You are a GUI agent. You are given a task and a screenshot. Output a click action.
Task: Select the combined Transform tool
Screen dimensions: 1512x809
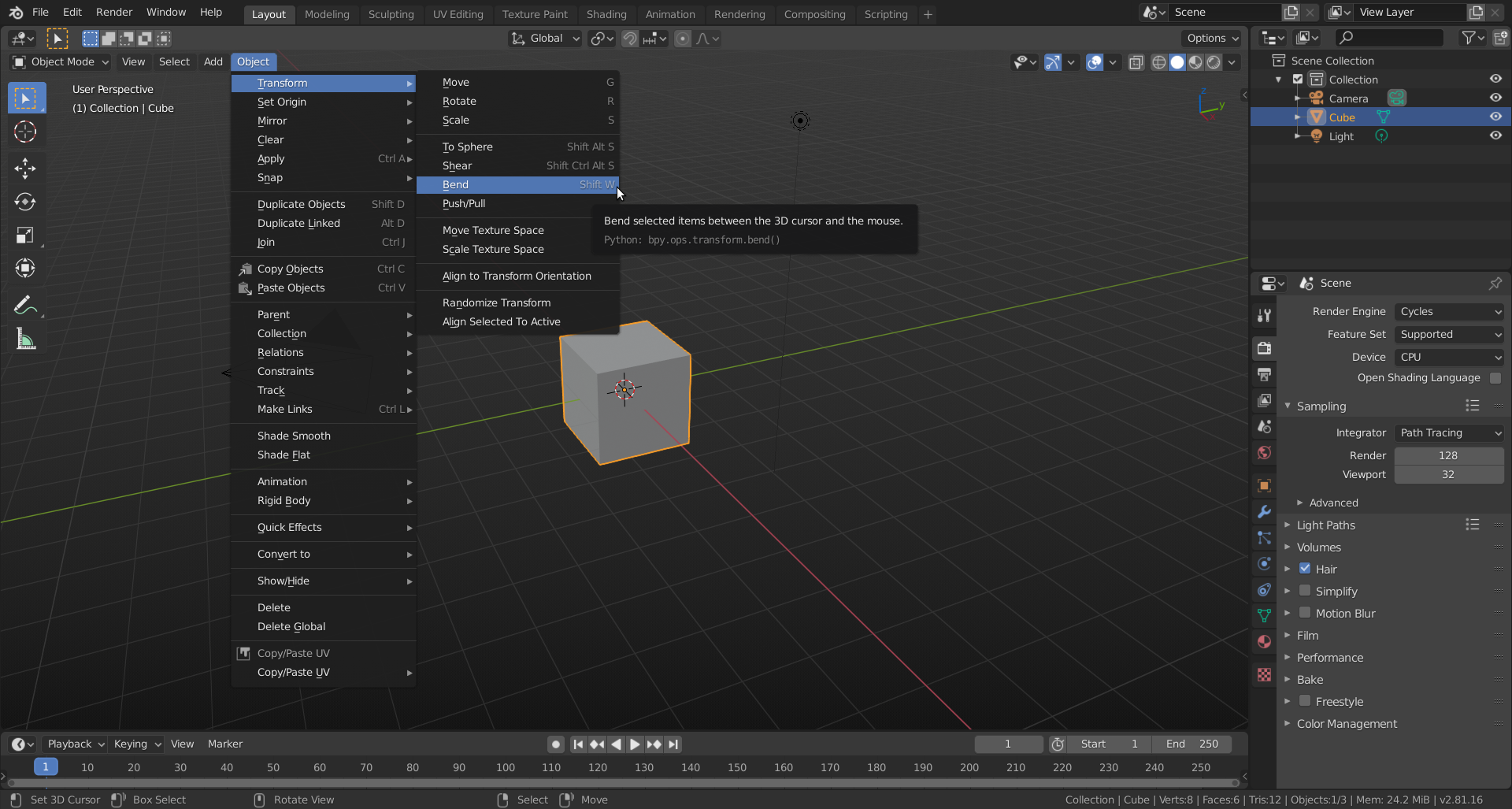(25, 268)
